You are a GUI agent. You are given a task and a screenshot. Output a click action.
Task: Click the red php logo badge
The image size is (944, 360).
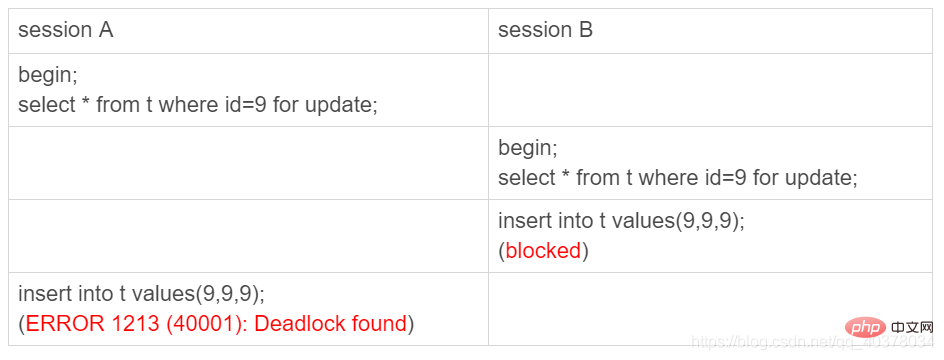tap(865, 327)
